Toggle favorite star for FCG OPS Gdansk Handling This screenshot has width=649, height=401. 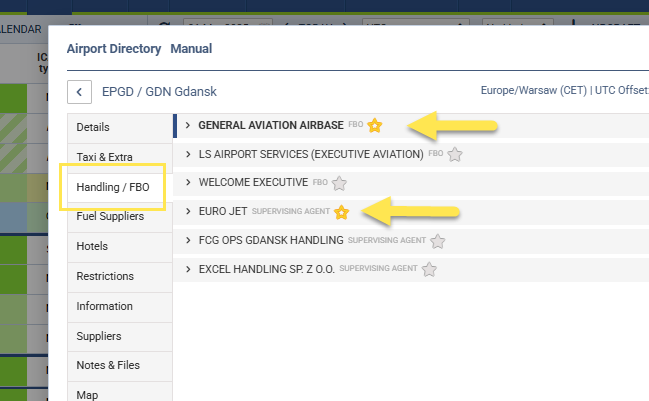coord(437,241)
